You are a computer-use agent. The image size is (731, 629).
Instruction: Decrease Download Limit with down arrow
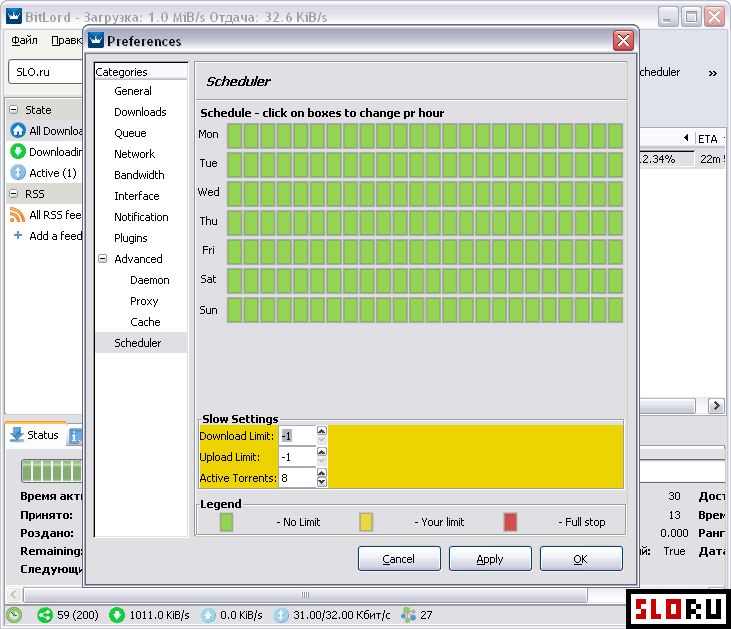[322, 441]
